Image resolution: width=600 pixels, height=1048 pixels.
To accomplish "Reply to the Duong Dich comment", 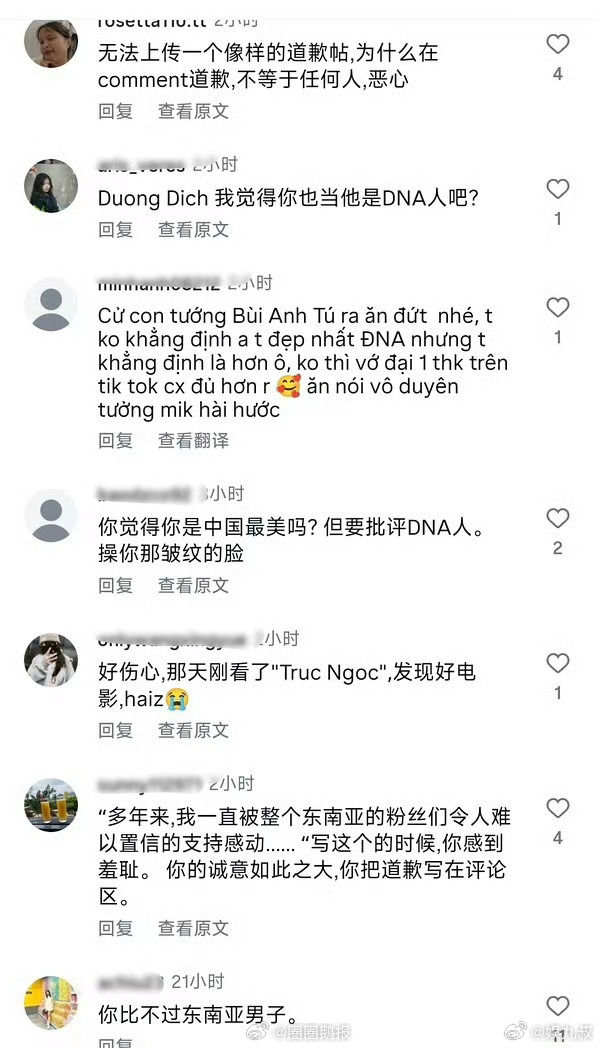I will coord(116,230).
